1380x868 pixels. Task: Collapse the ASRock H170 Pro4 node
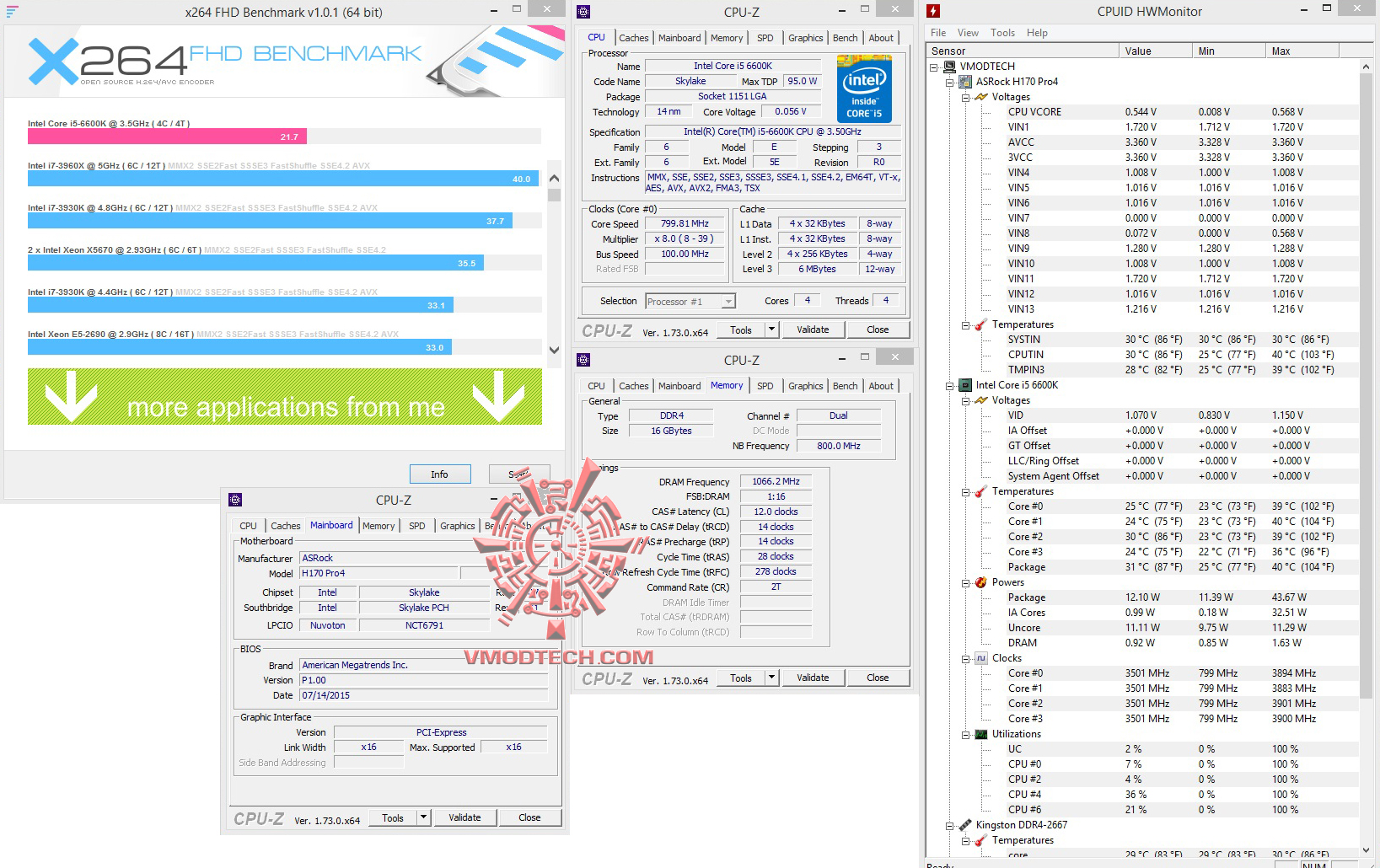[950, 83]
